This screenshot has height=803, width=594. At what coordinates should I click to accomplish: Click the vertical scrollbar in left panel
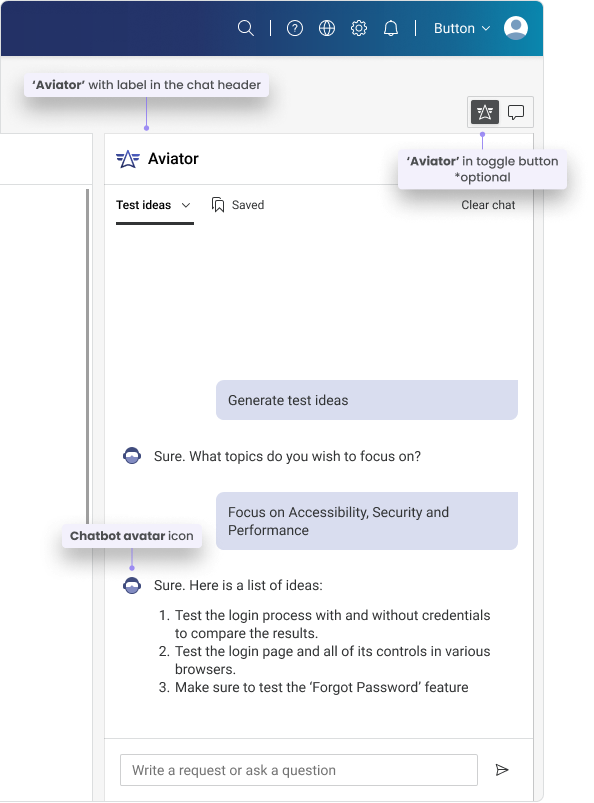tap(88, 358)
